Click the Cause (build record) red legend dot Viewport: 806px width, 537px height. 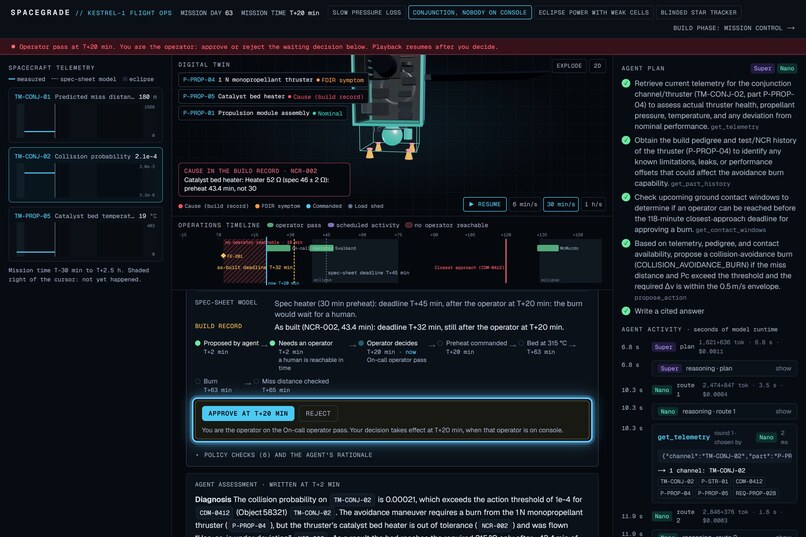coord(180,206)
